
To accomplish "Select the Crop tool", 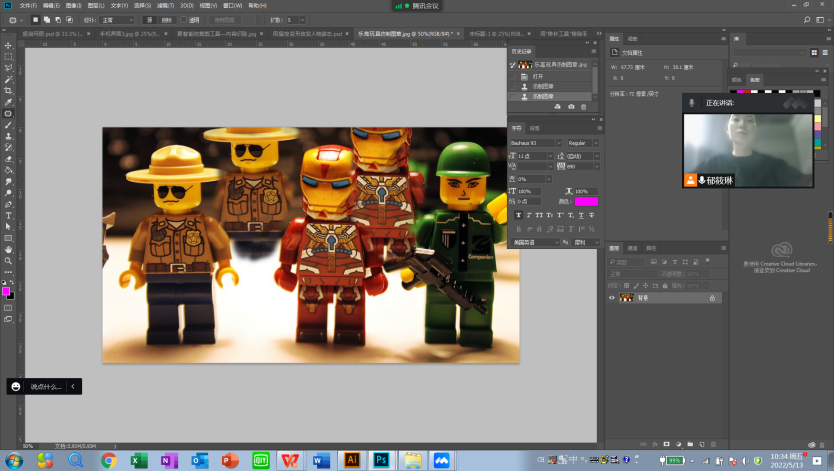I will (x=8, y=90).
